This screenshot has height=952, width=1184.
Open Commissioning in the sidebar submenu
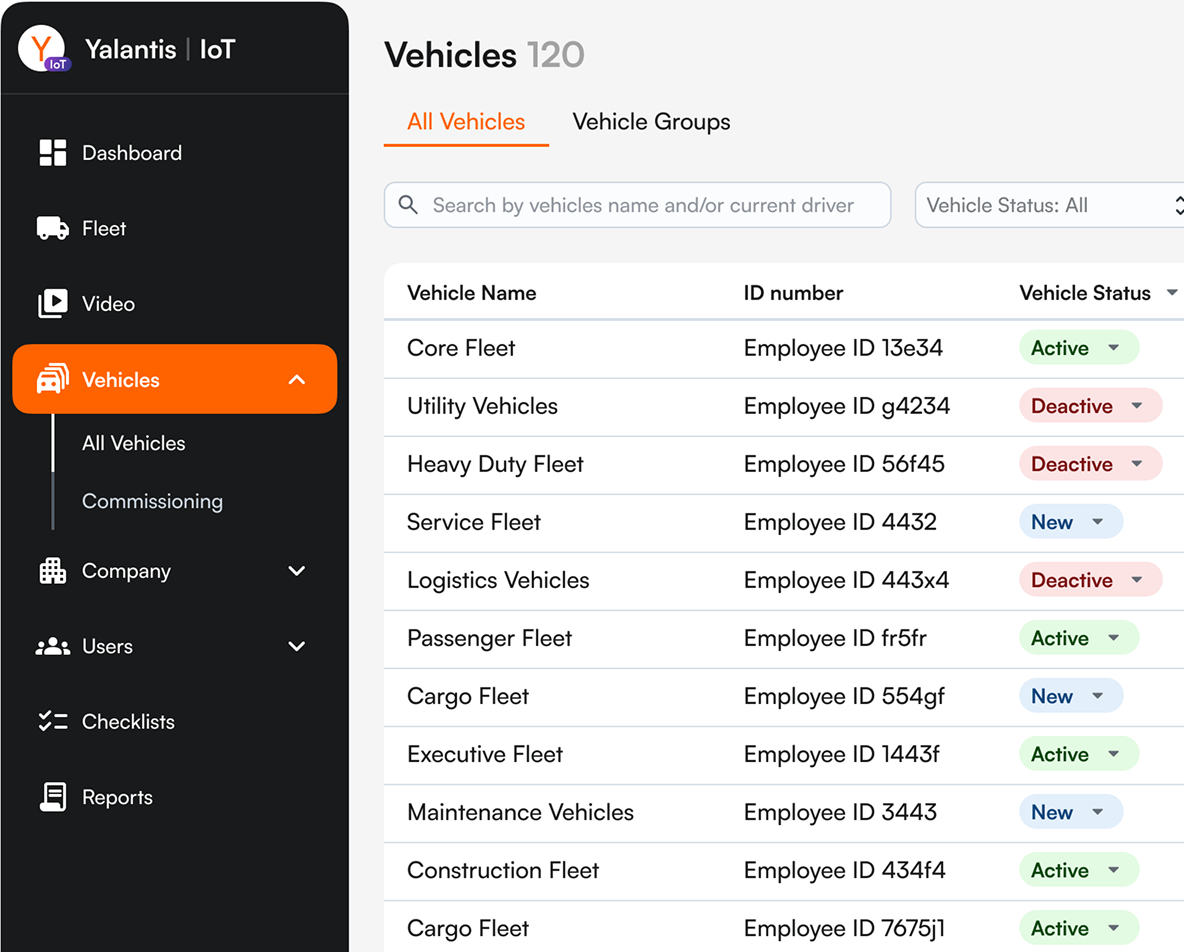152,501
